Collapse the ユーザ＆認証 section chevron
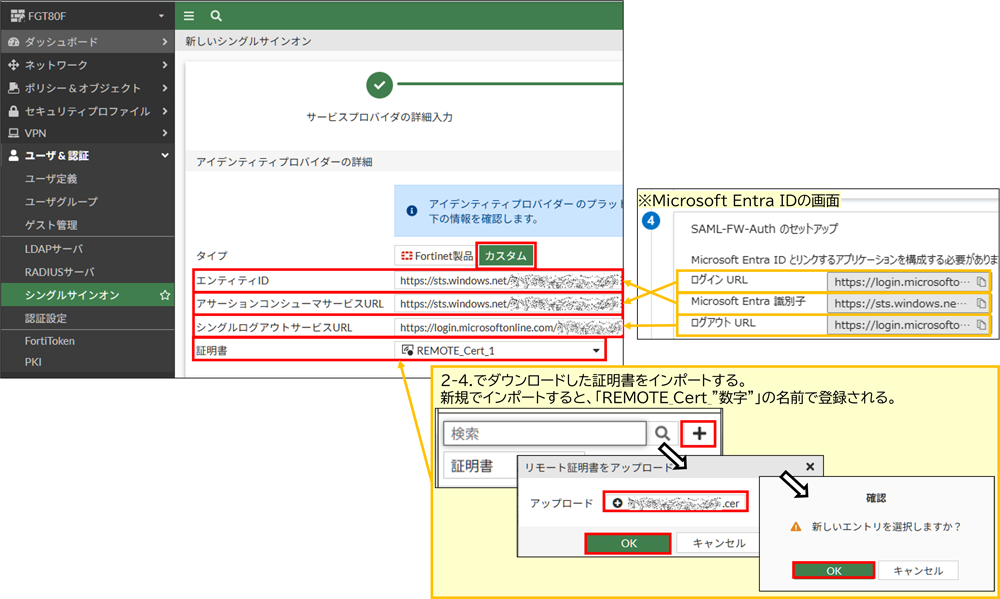1000x599 pixels. pos(165,155)
